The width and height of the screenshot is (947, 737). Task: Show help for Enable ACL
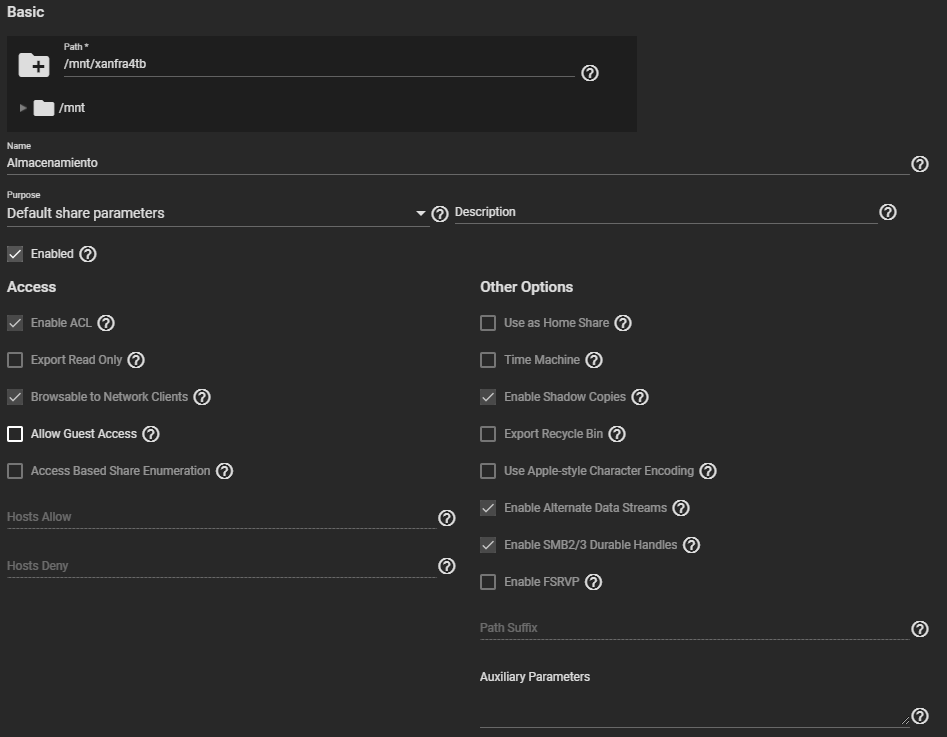pyautogui.click(x=106, y=323)
